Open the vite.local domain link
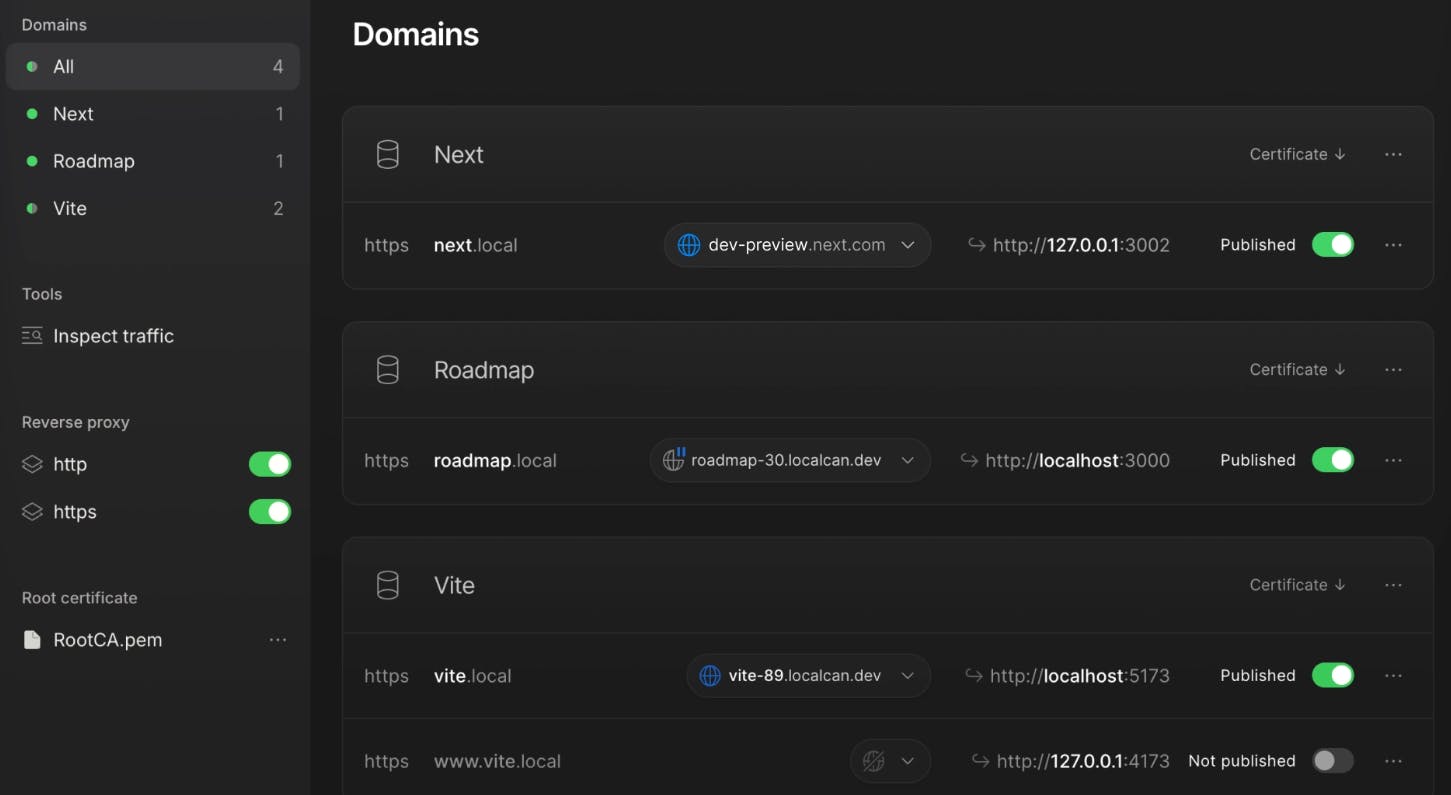Viewport: 1451px width, 795px height. pos(473,676)
